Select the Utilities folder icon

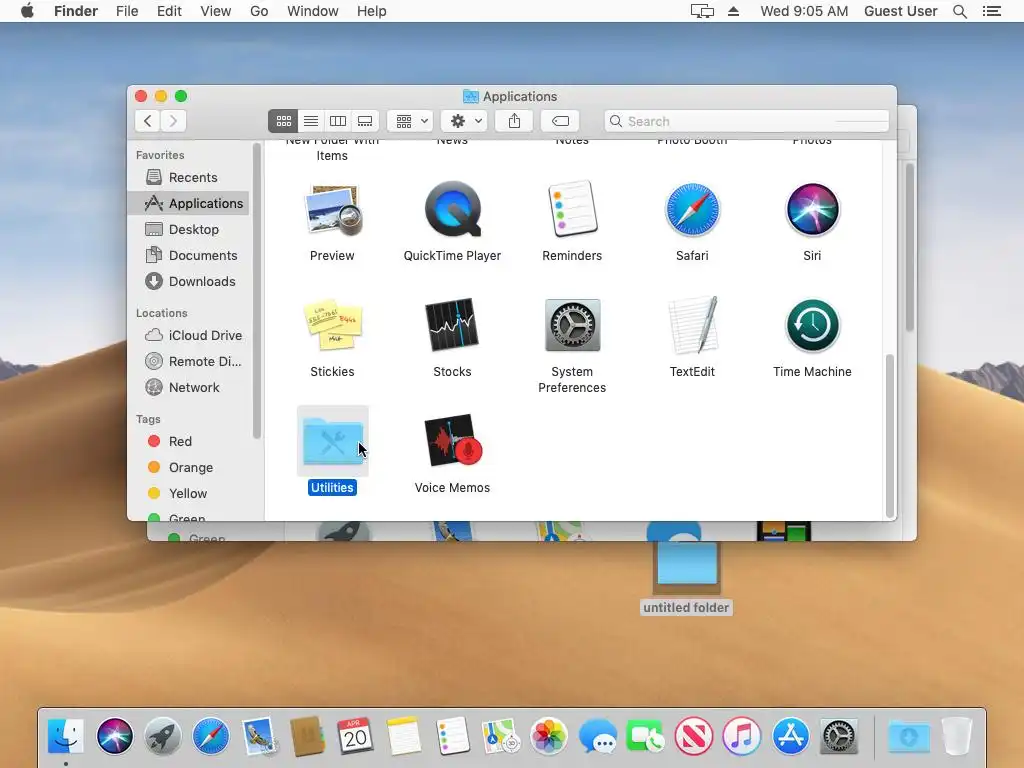click(x=333, y=441)
